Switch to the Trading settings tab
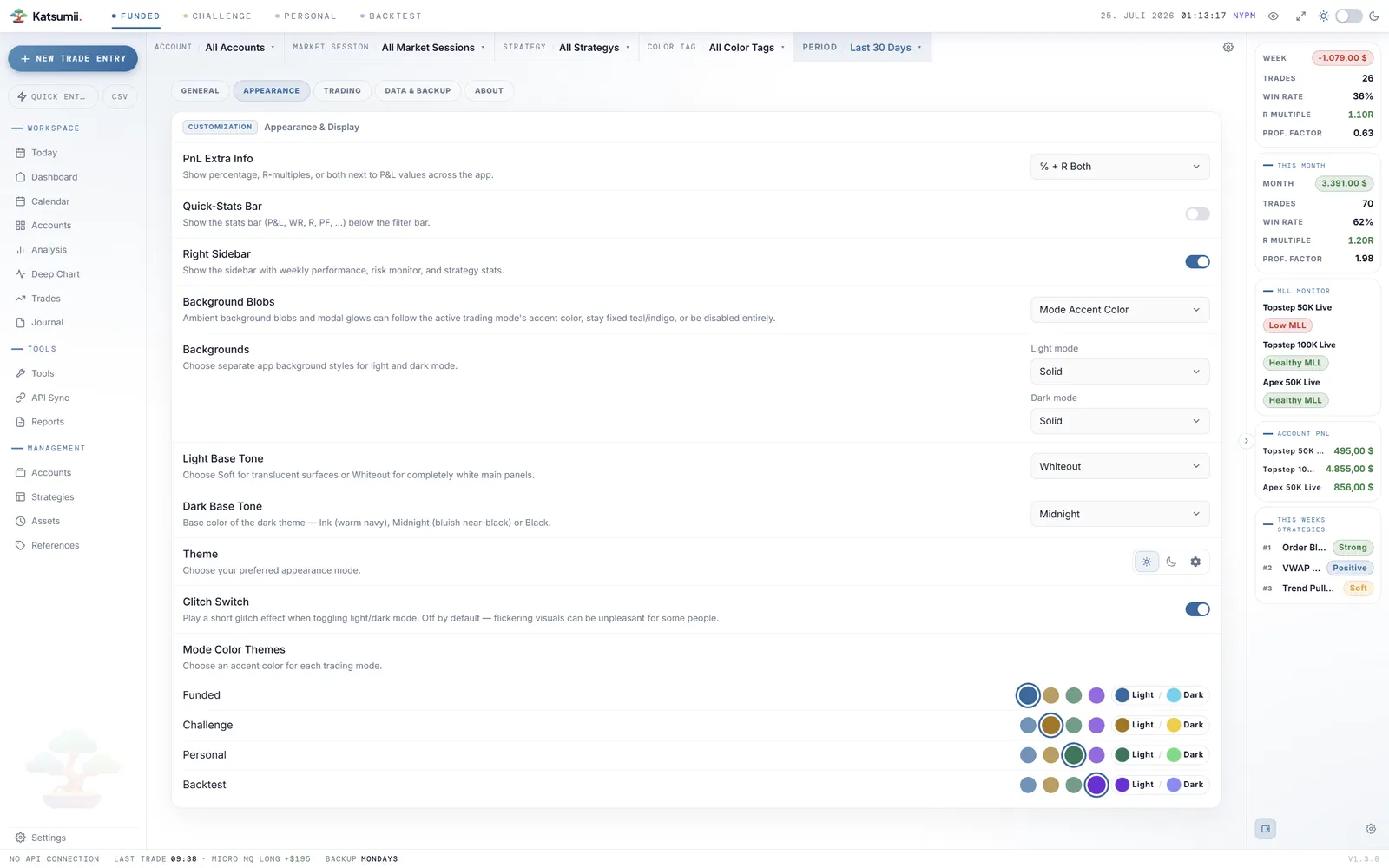 click(342, 91)
